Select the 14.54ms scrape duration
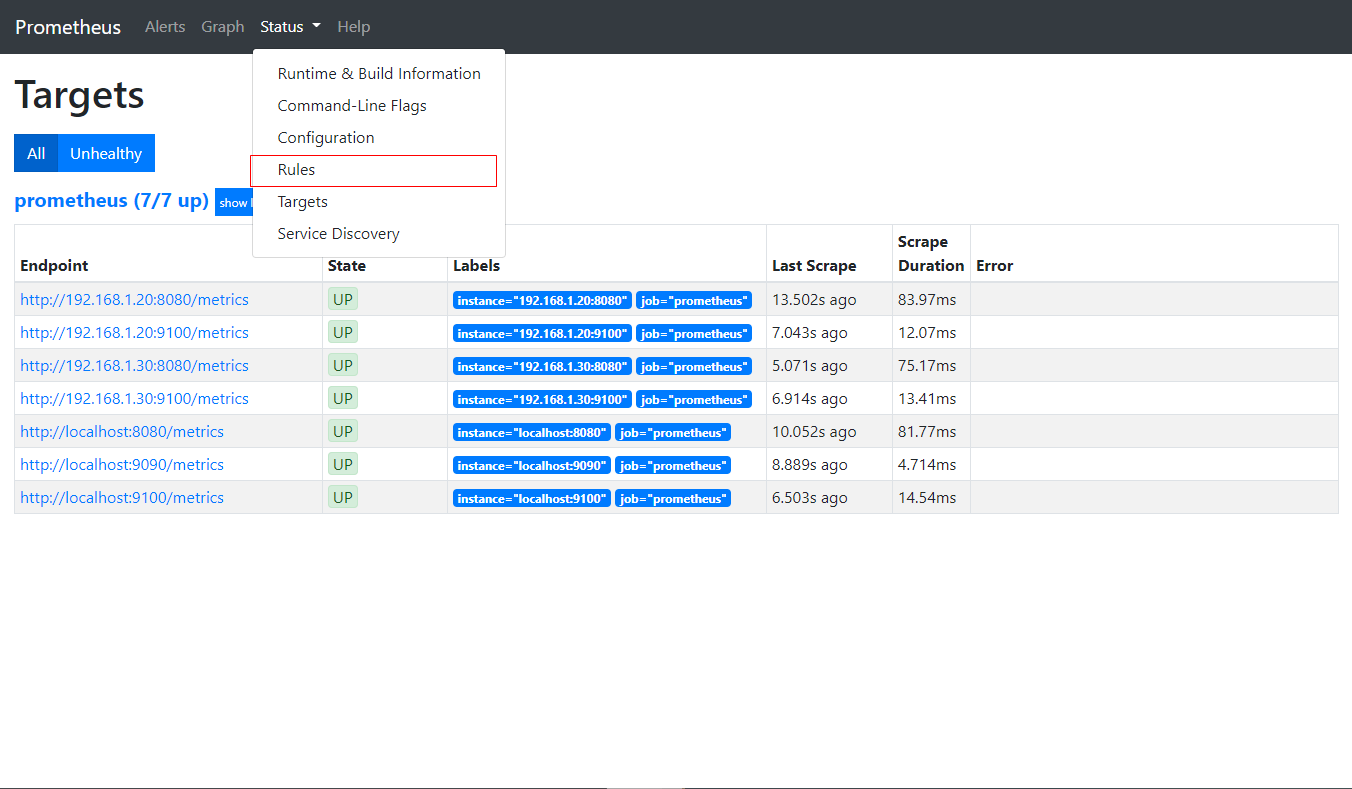 point(927,498)
